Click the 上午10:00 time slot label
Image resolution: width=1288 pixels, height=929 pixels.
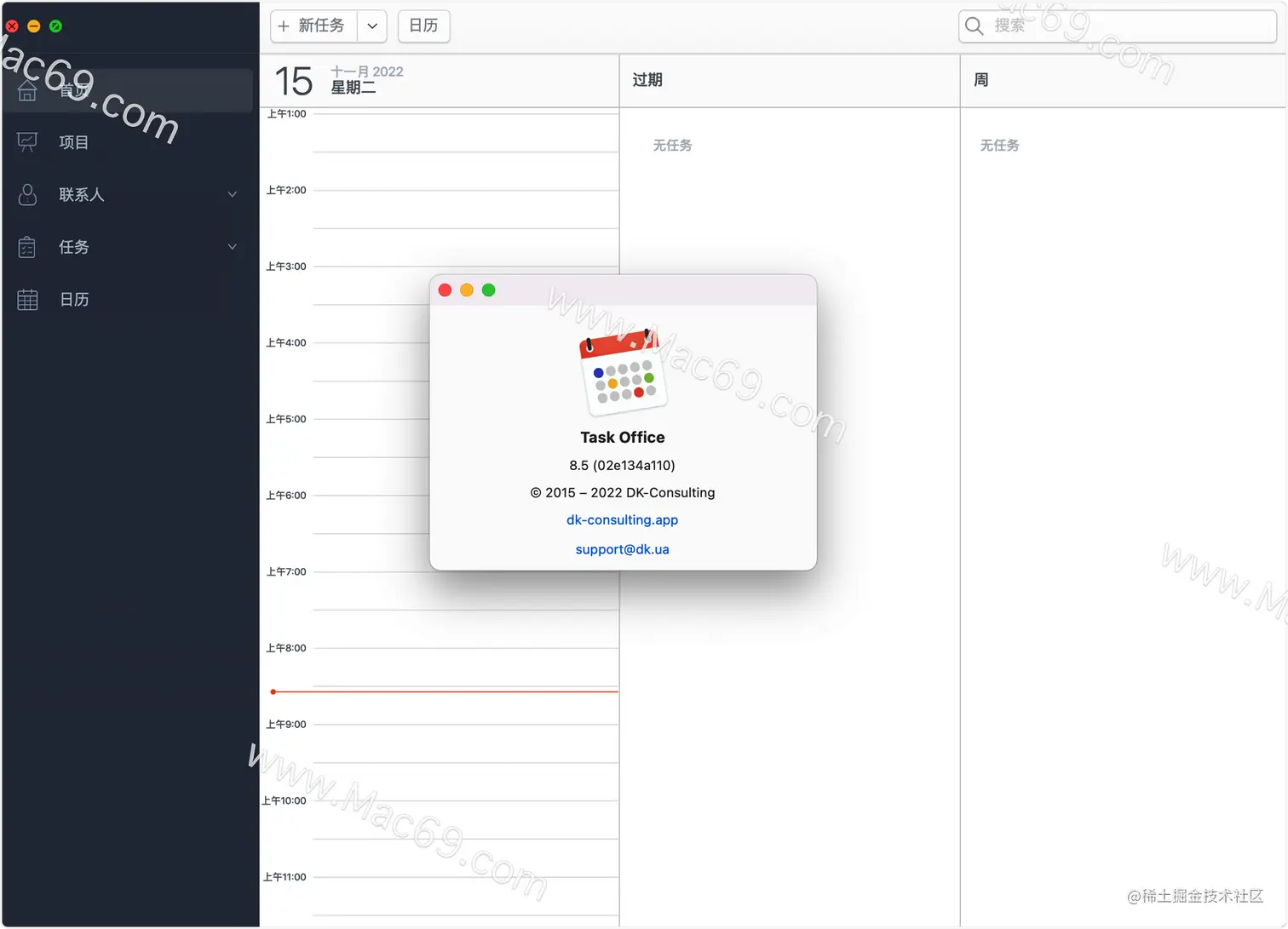click(x=284, y=801)
